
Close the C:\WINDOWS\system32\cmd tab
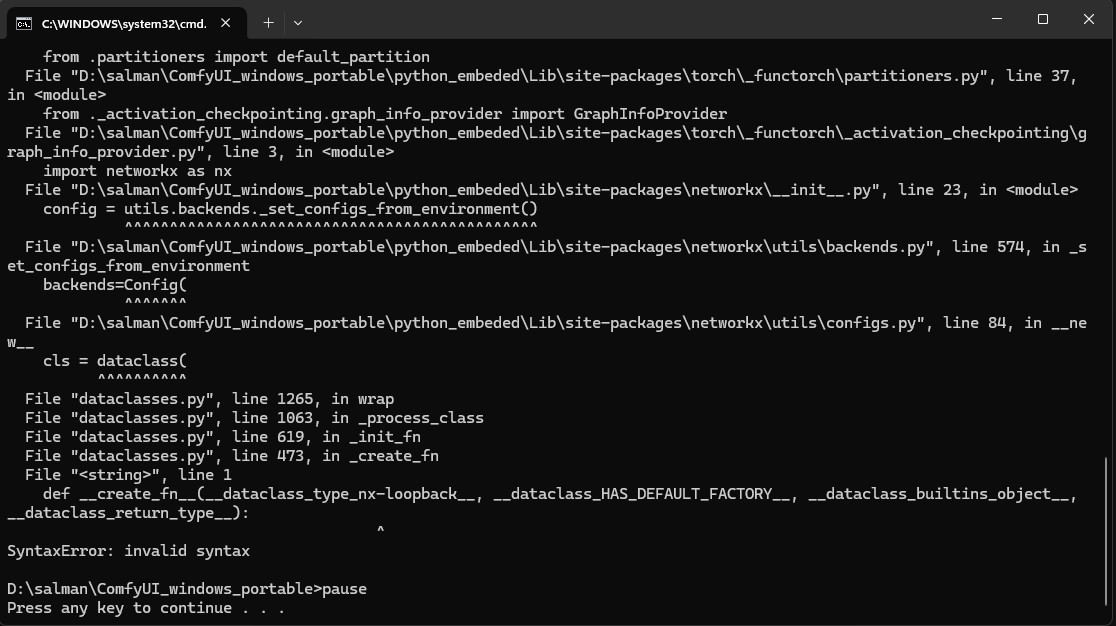click(228, 22)
